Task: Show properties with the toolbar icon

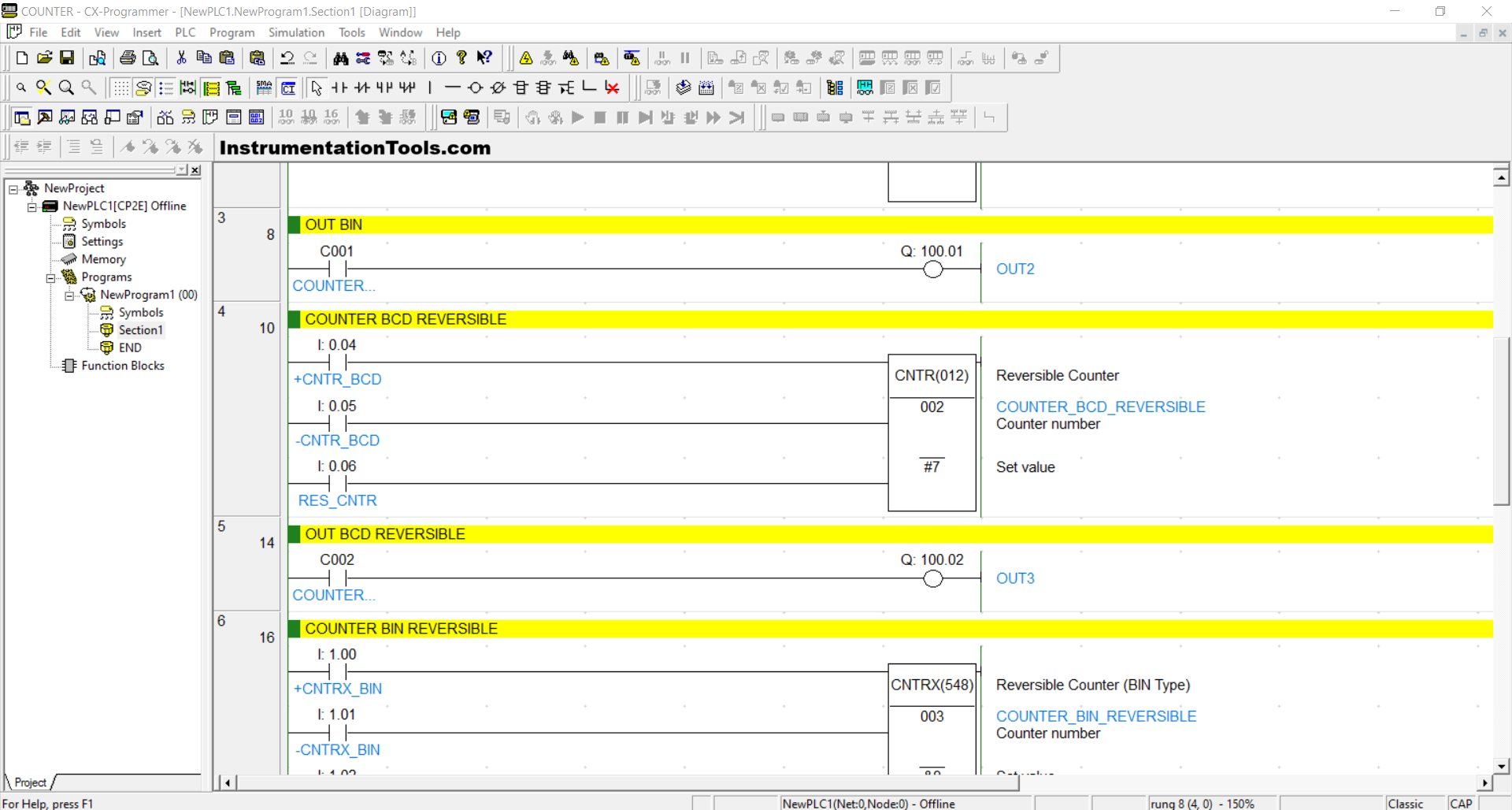Action: click(x=135, y=117)
